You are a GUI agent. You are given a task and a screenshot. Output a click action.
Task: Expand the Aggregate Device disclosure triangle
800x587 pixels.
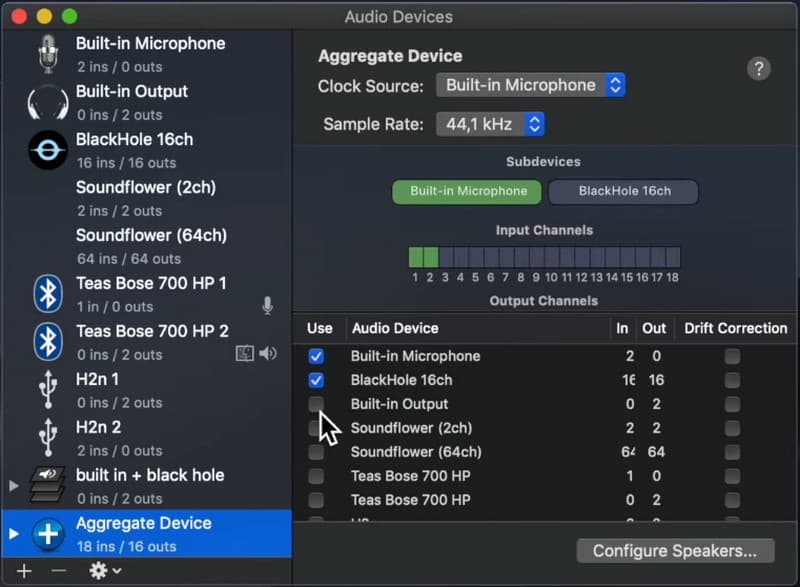(14, 534)
